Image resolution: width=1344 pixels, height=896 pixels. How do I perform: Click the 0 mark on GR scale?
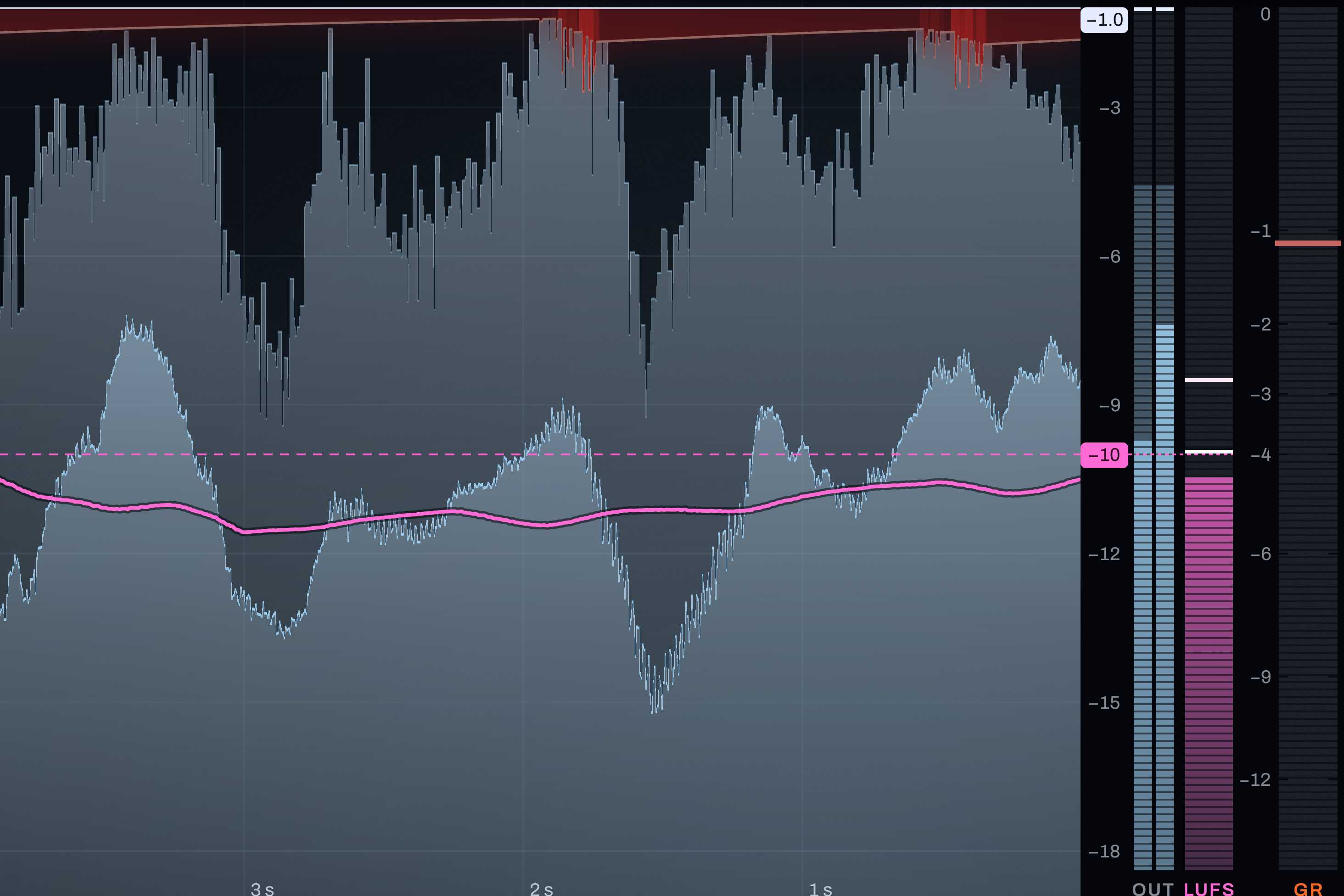[1265, 14]
